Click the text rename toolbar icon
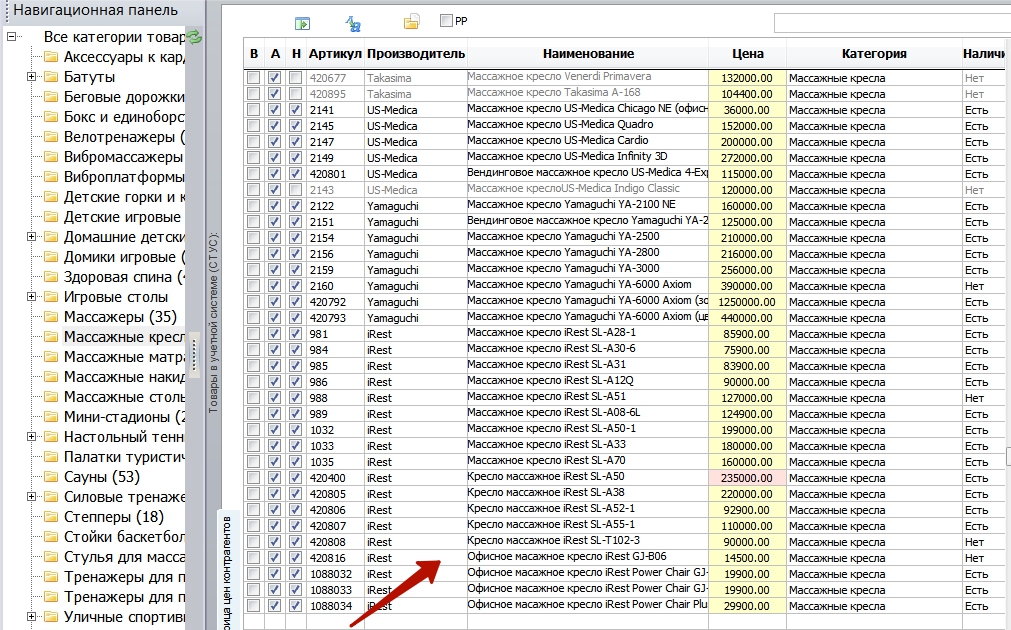This screenshot has width=1011, height=630. (x=353, y=24)
